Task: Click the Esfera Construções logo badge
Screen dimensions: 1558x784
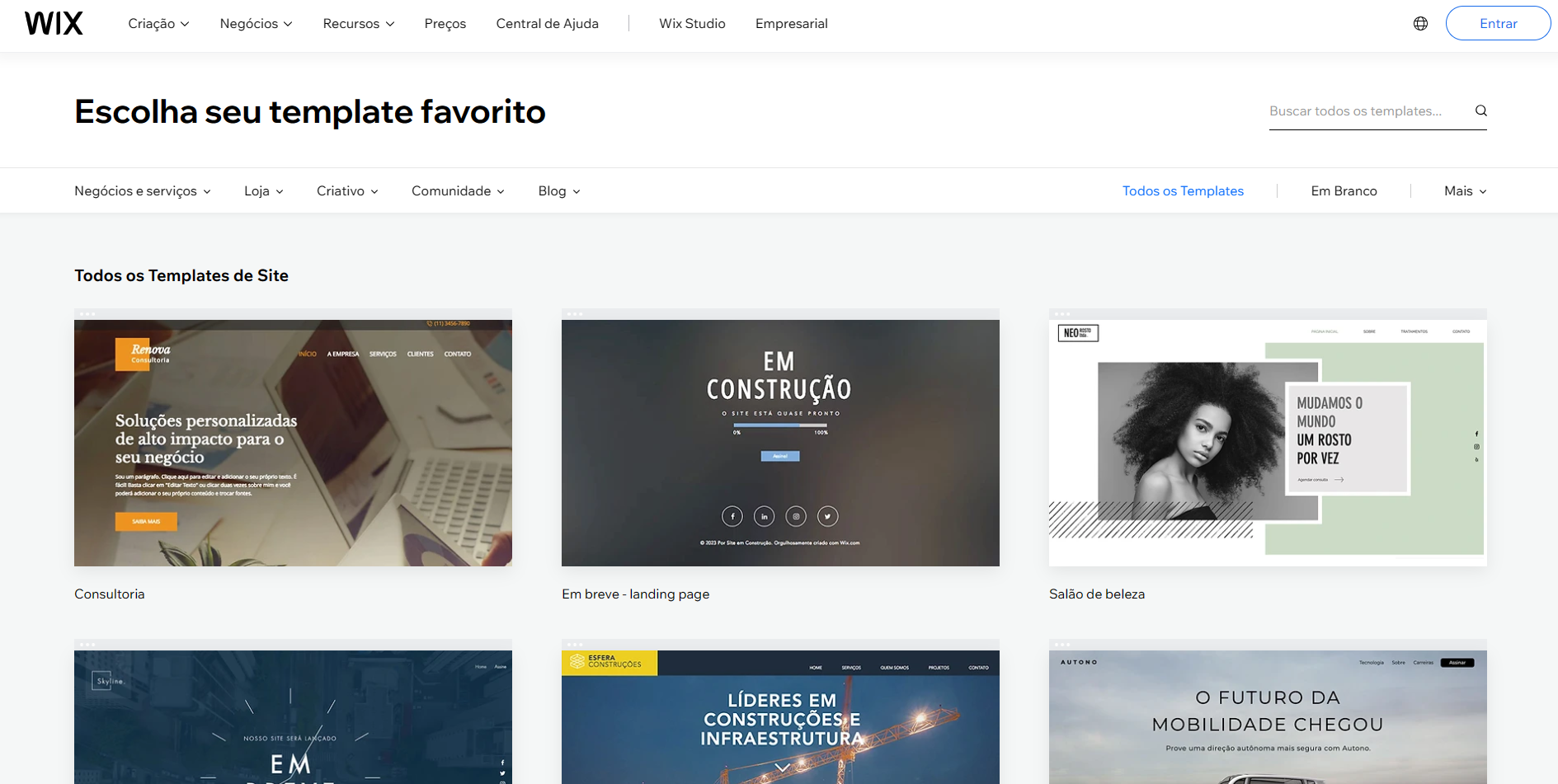Action: tap(610, 662)
